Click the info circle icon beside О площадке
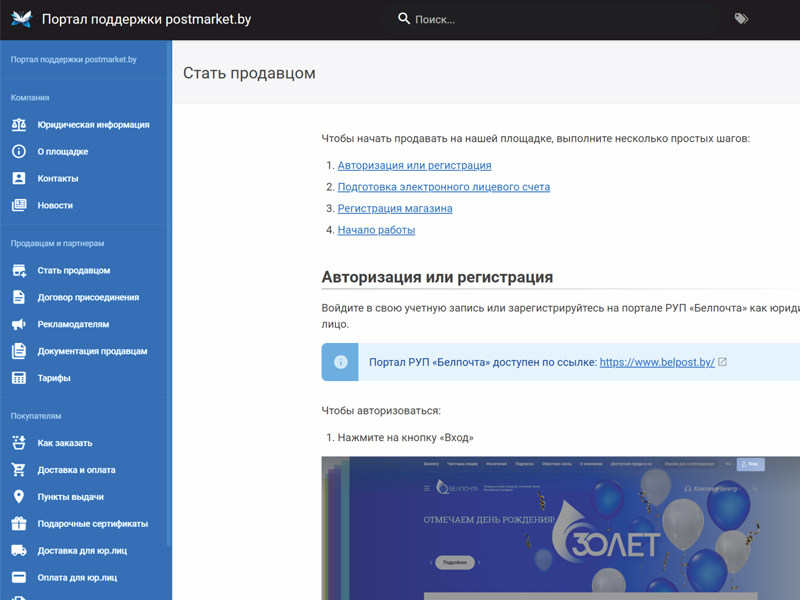 tap(18, 152)
